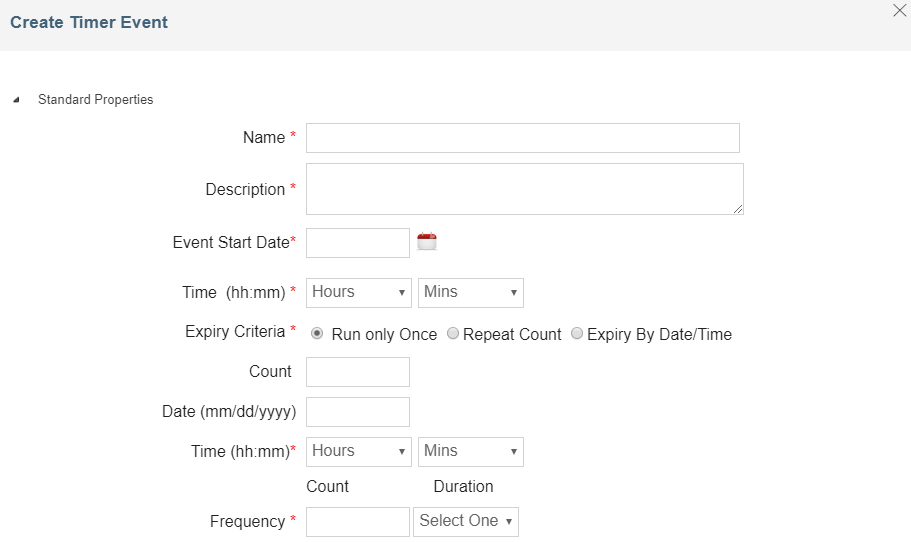
Task: Select the Repeat Count radio button
Action: click(453, 334)
